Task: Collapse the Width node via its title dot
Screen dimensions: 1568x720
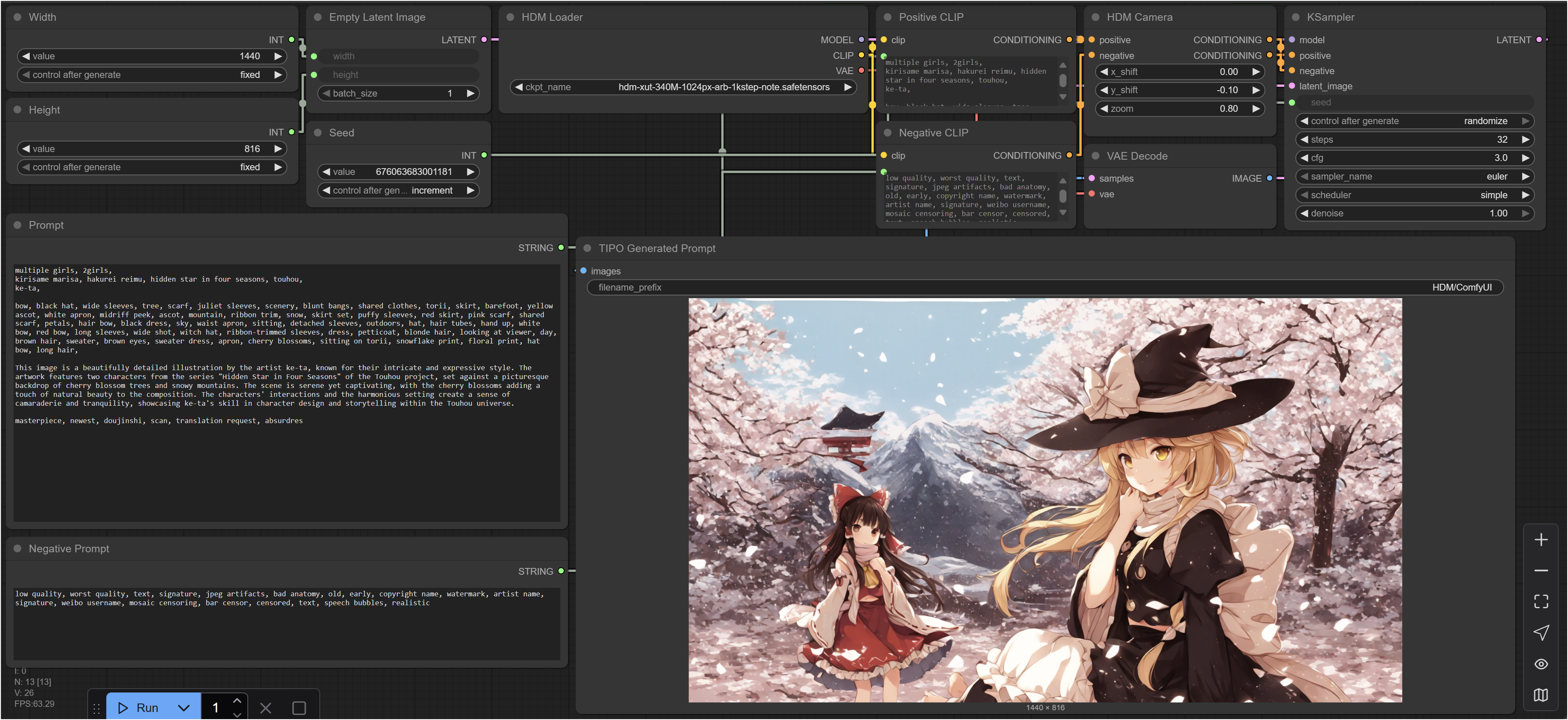Action: point(18,17)
